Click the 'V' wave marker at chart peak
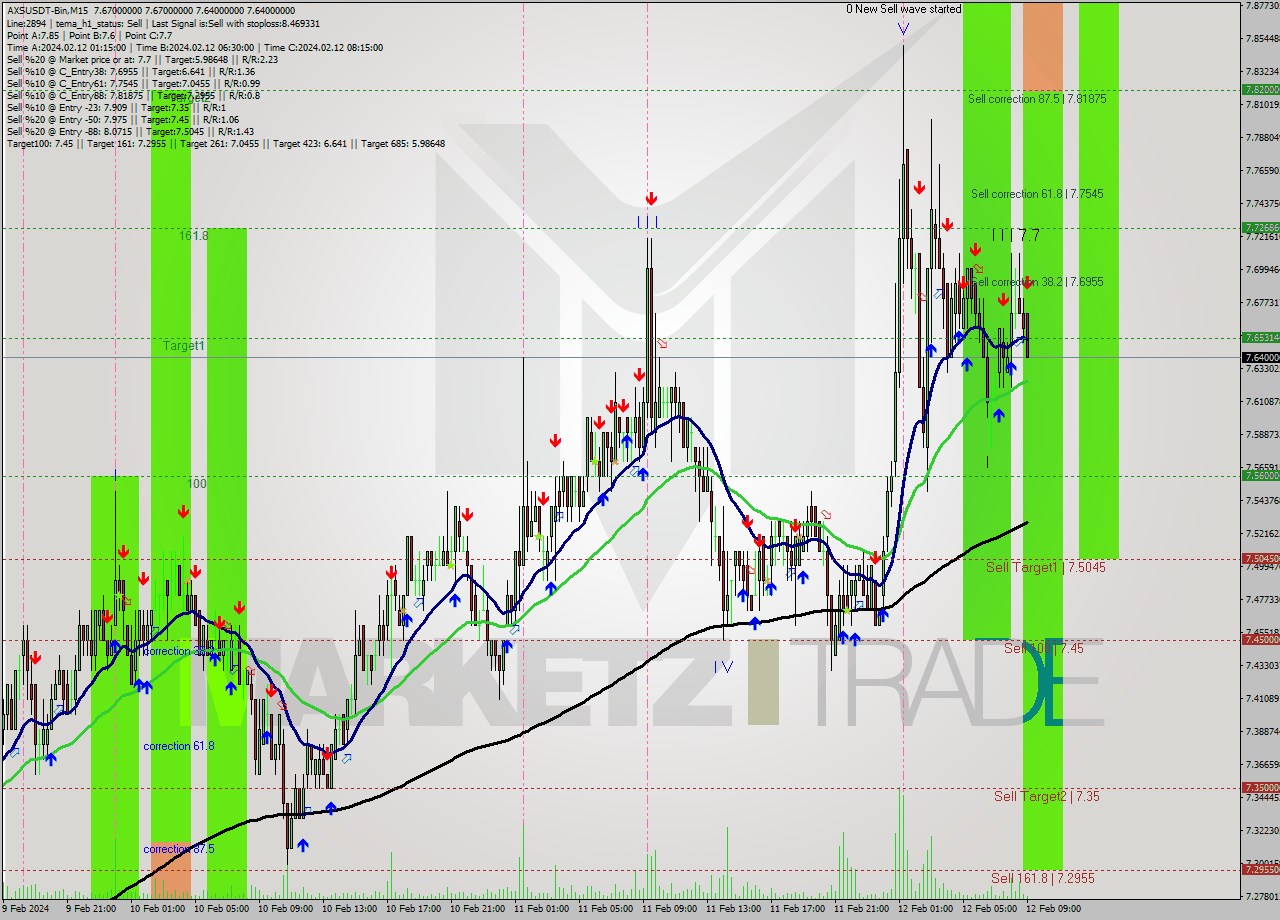This screenshot has height=920, width=1280. point(903,29)
